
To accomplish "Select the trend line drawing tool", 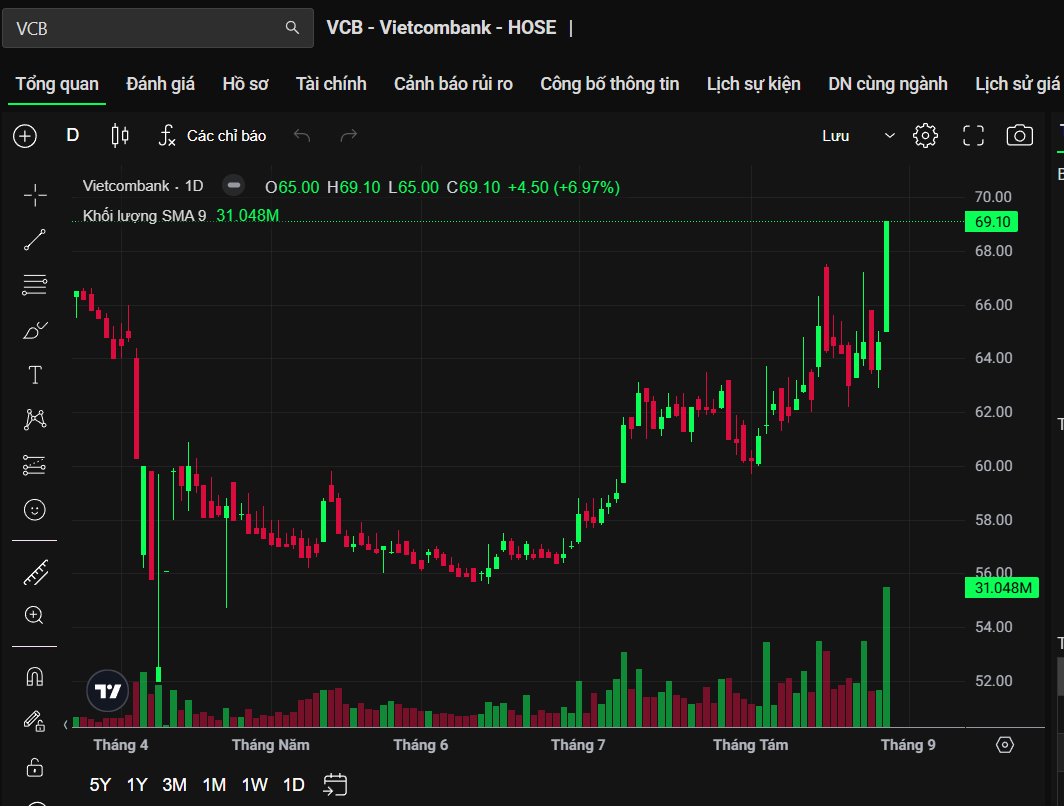I will click(35, 239).
